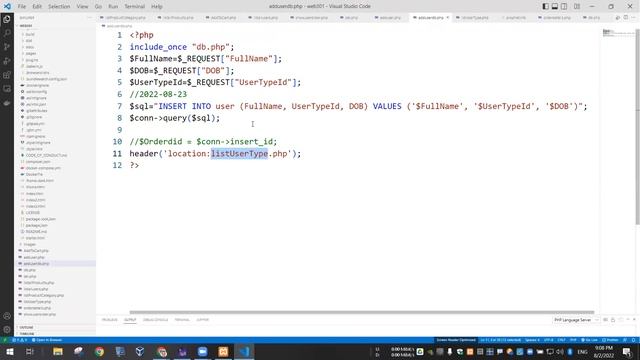
Task: Click the editor horizontal scrollbar
Action: point(362,312)
